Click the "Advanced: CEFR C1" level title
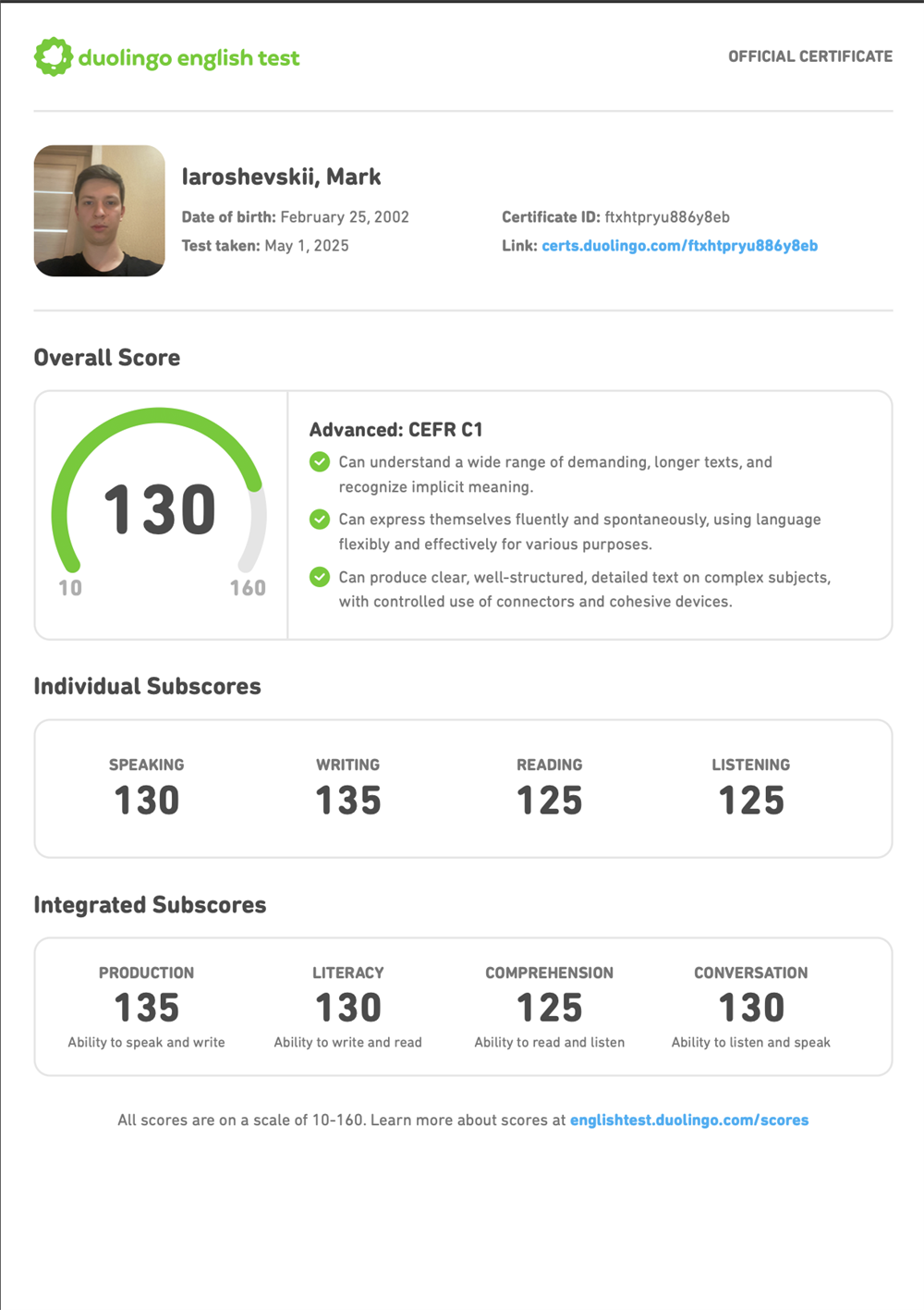Screen dimensions: 924x1310 [396, 430]
